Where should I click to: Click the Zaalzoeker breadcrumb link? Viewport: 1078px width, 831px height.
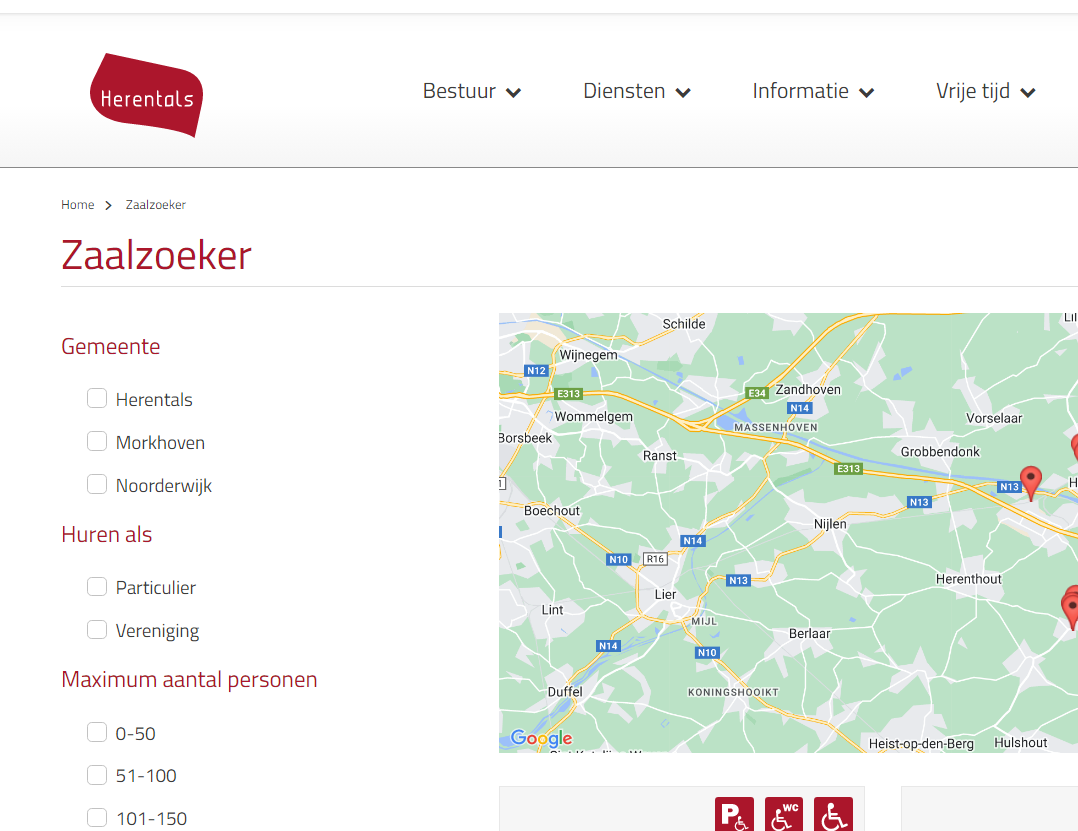pyautogui.click(x=155, y=205)
